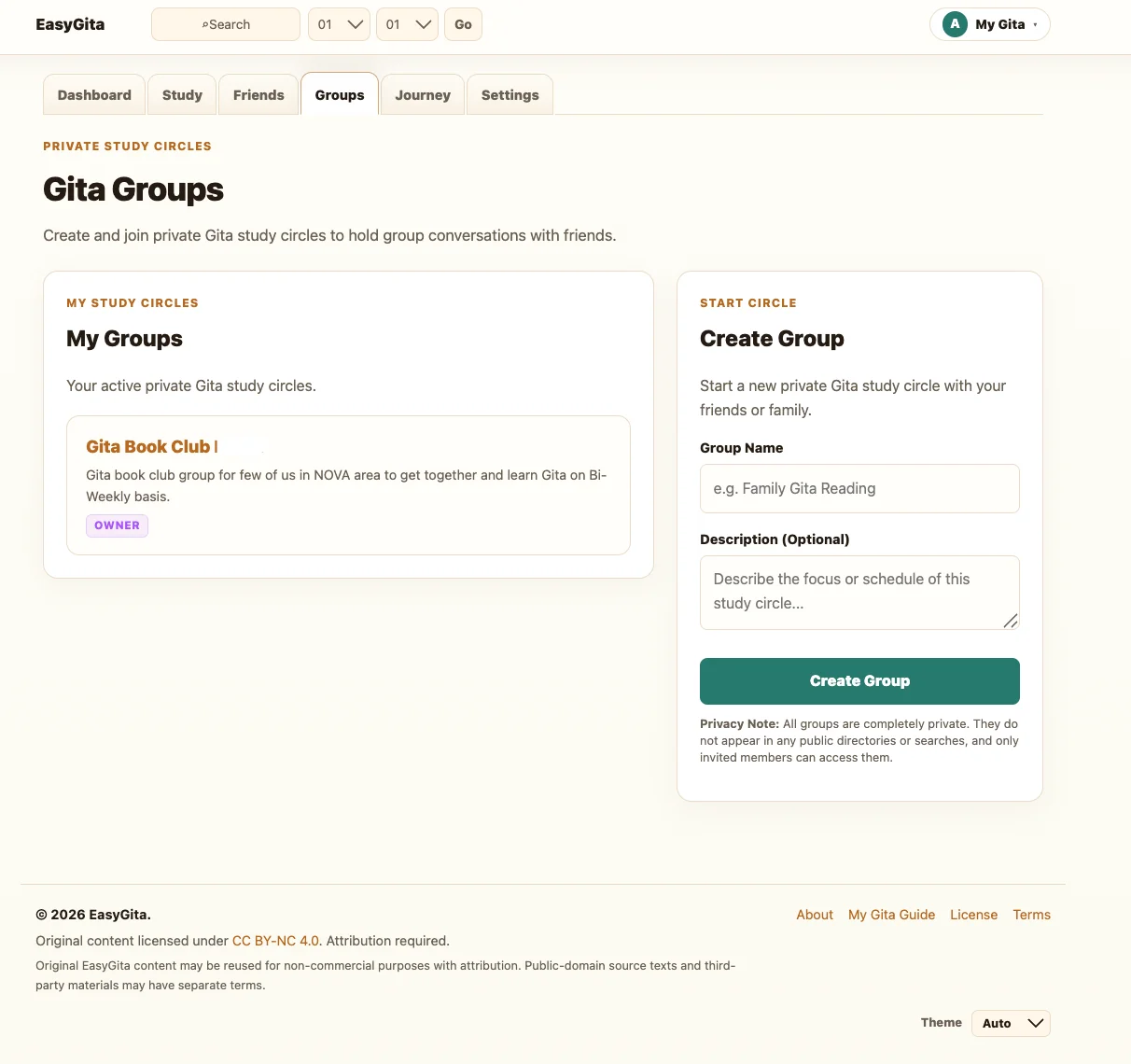The image size is (1131, 1064).
Task: Open the About footer link
Action: pyautogui.click(x=815, y=915)
